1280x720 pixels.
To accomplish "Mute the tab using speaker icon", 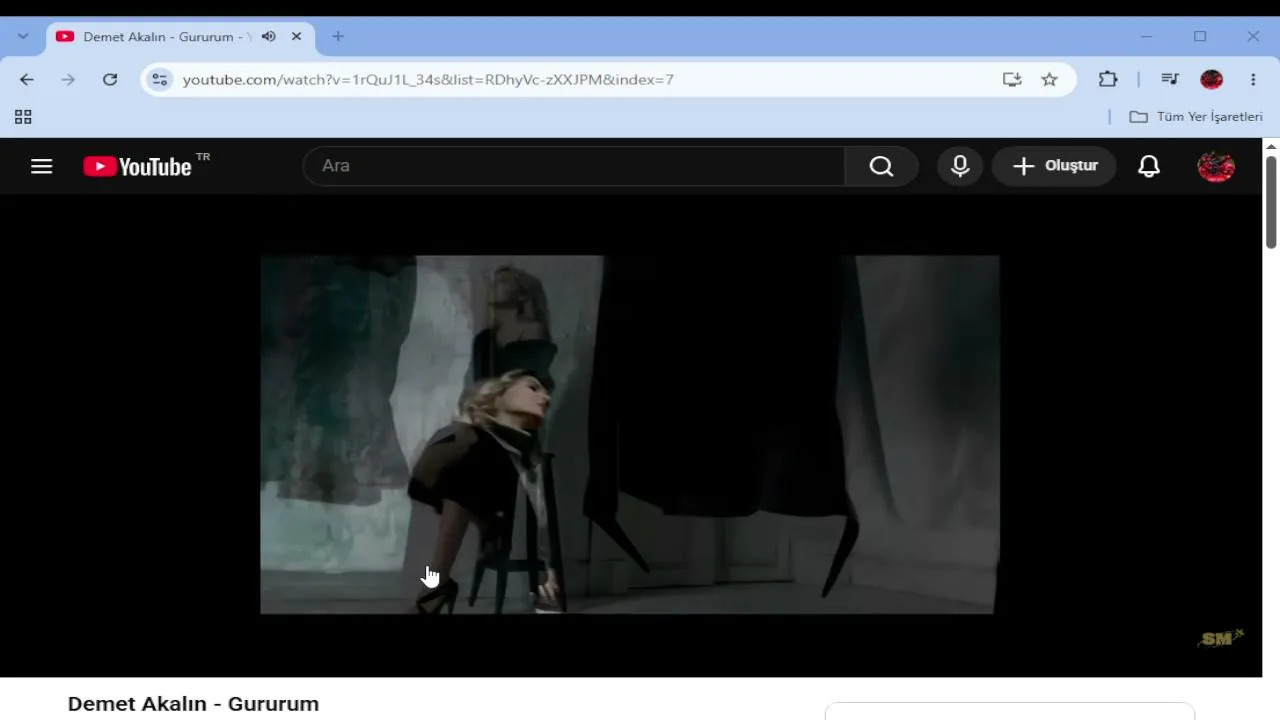I will [269, 37].
